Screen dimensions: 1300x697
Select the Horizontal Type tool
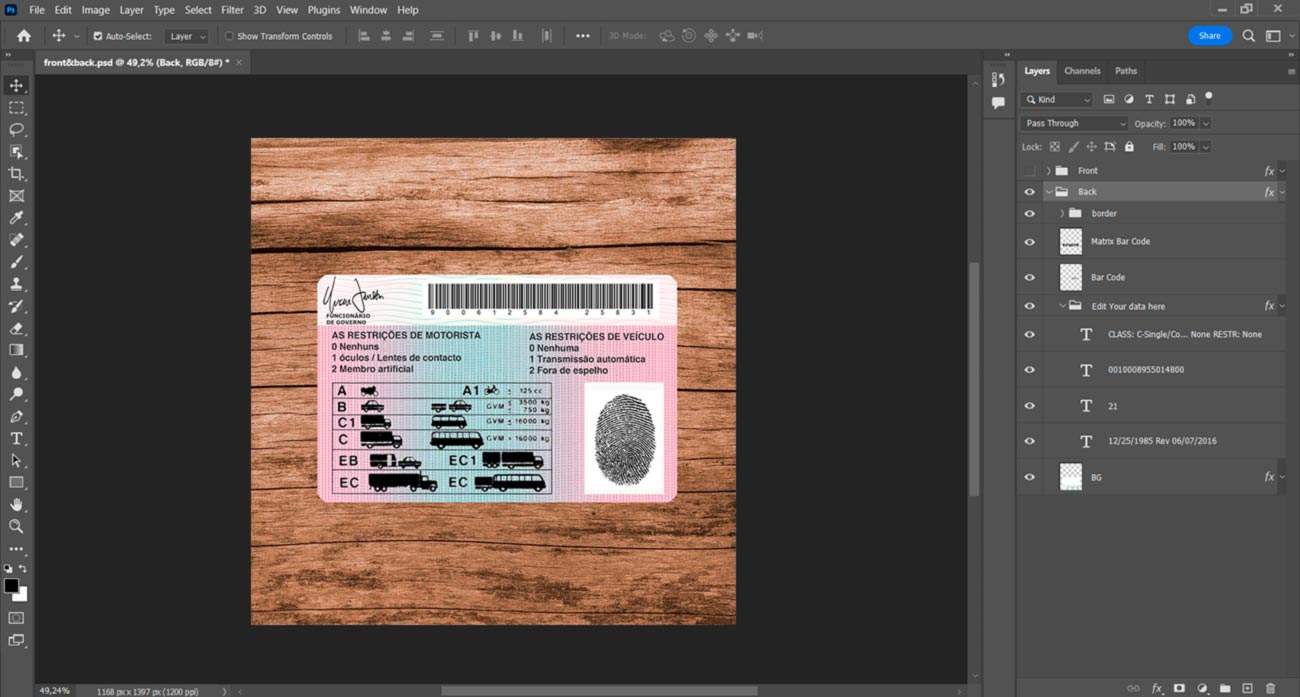click(16, 439)
